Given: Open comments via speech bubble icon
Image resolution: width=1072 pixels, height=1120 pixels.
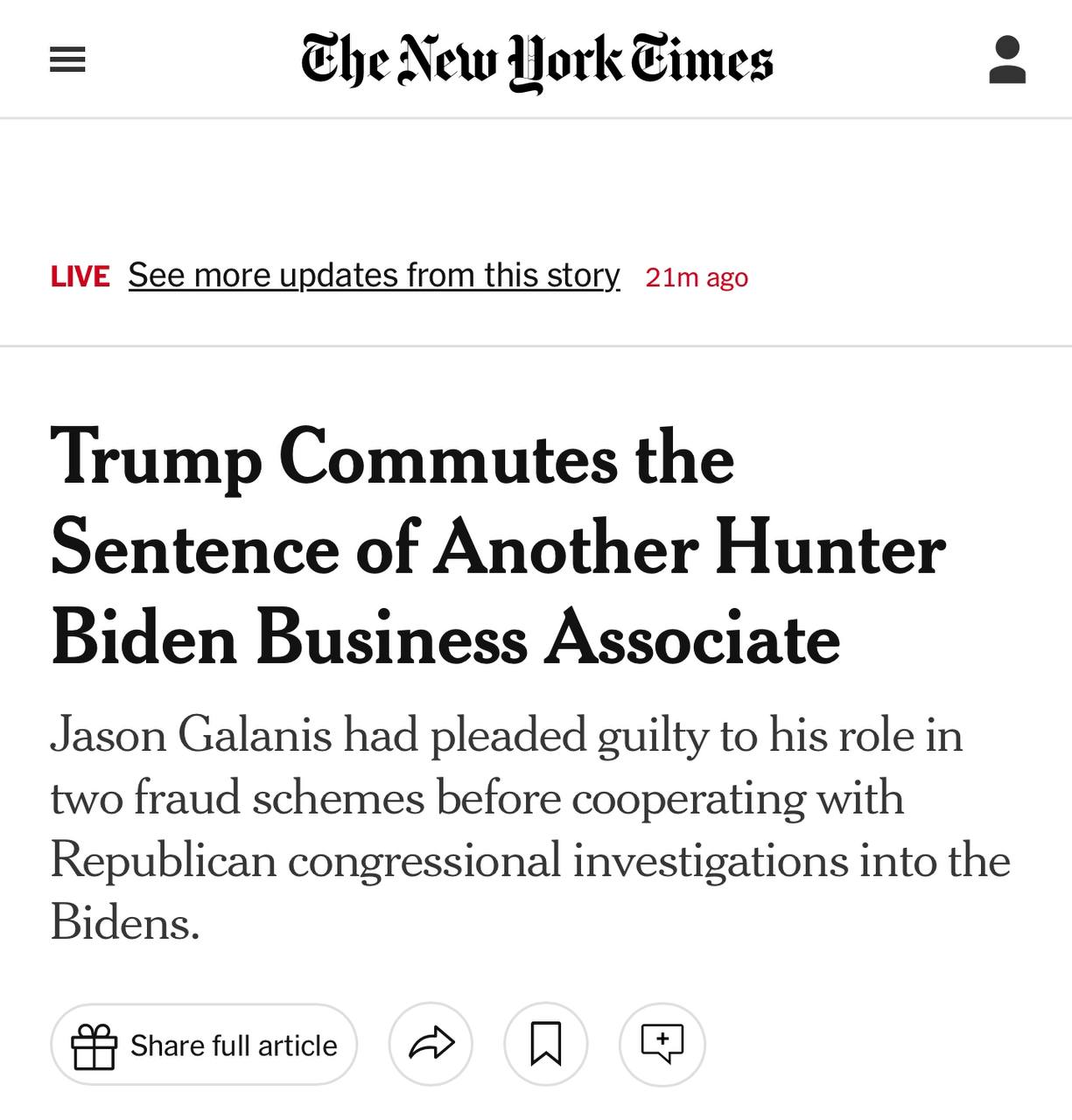Looking at the screenshot, I should point(662,1044).
